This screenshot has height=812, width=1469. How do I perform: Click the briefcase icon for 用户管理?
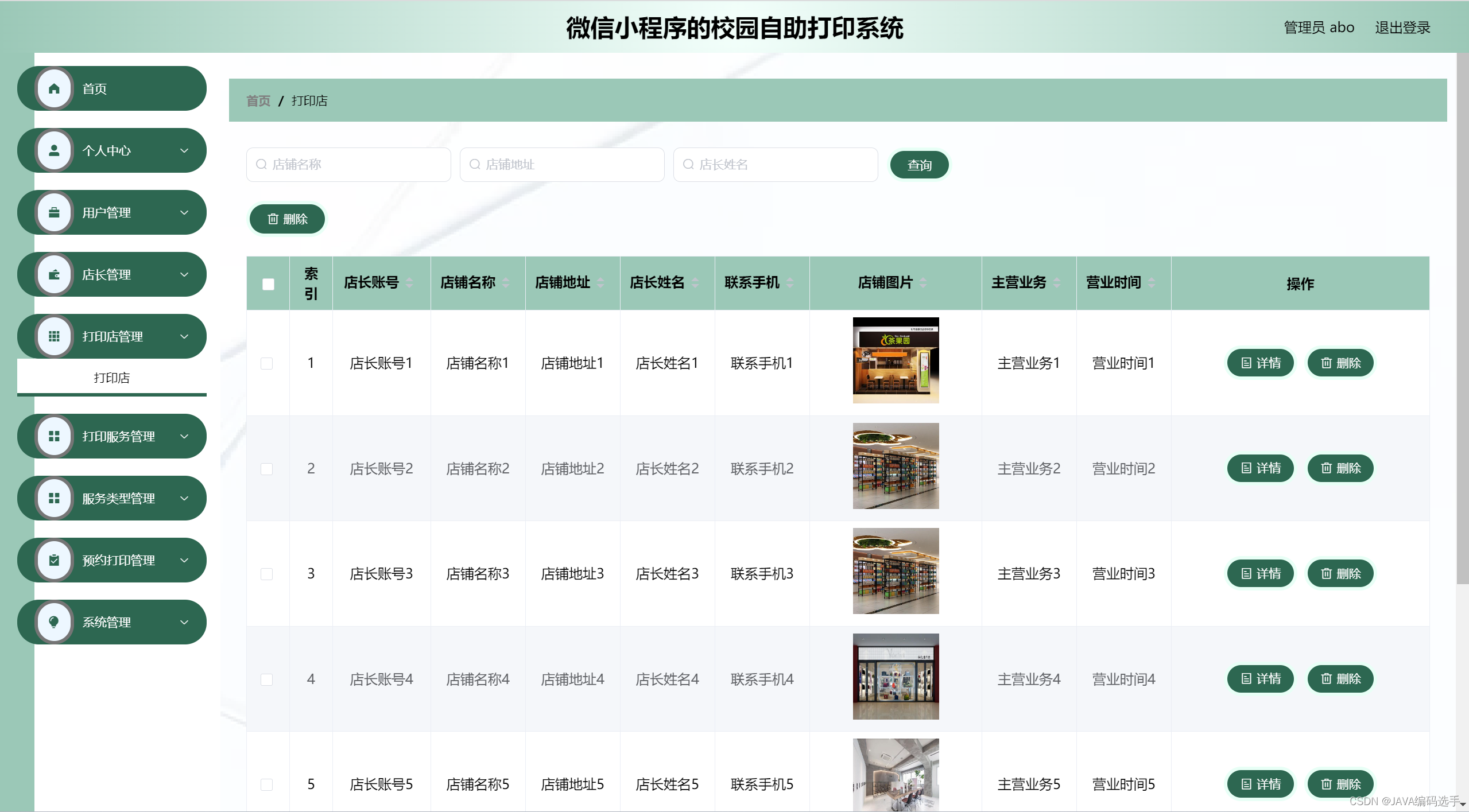[x=54, y=212]
